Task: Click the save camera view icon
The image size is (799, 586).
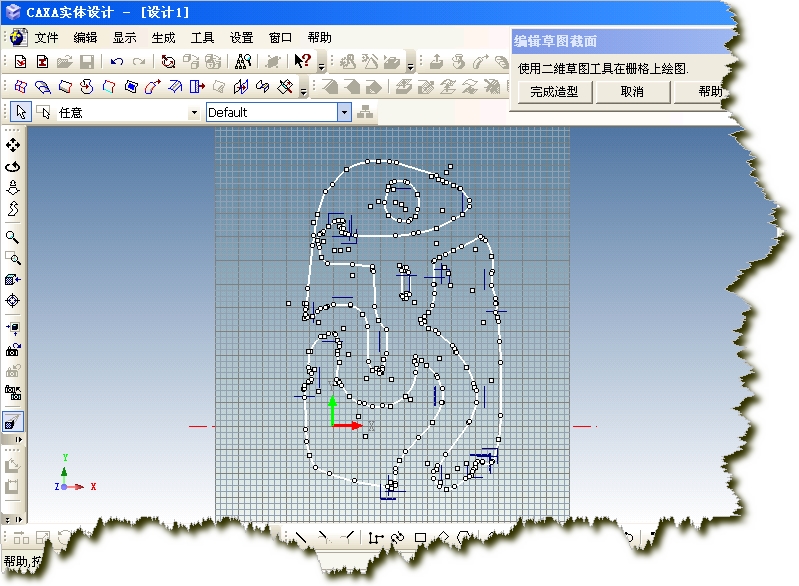Action: click(13, 350)
